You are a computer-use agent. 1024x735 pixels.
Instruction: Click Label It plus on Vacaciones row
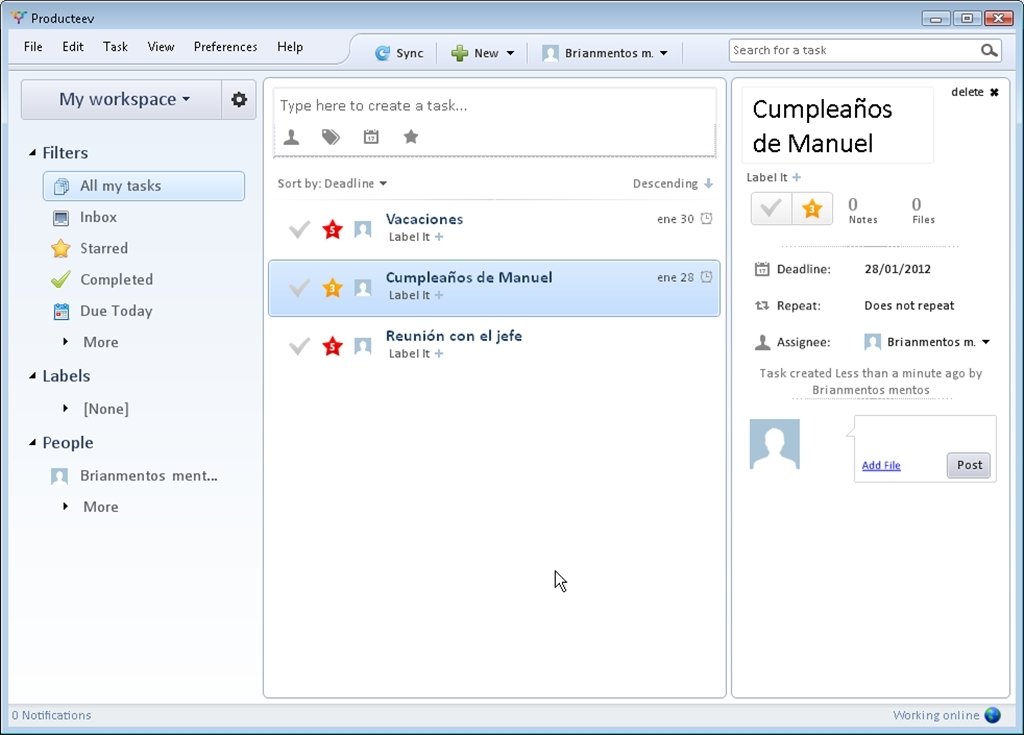pos(439,237)
